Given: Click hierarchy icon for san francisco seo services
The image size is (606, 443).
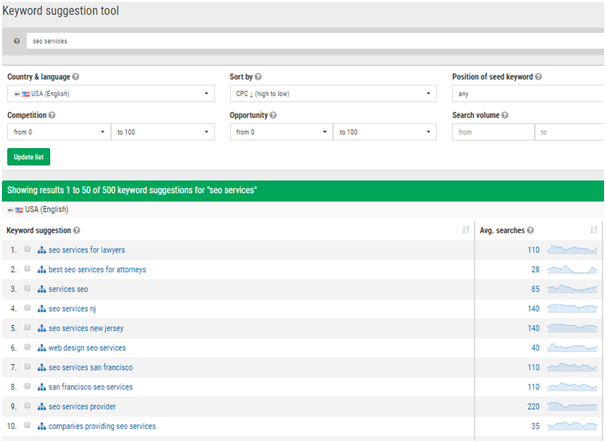Looking at the screenshot, I should tap(41, 387).
